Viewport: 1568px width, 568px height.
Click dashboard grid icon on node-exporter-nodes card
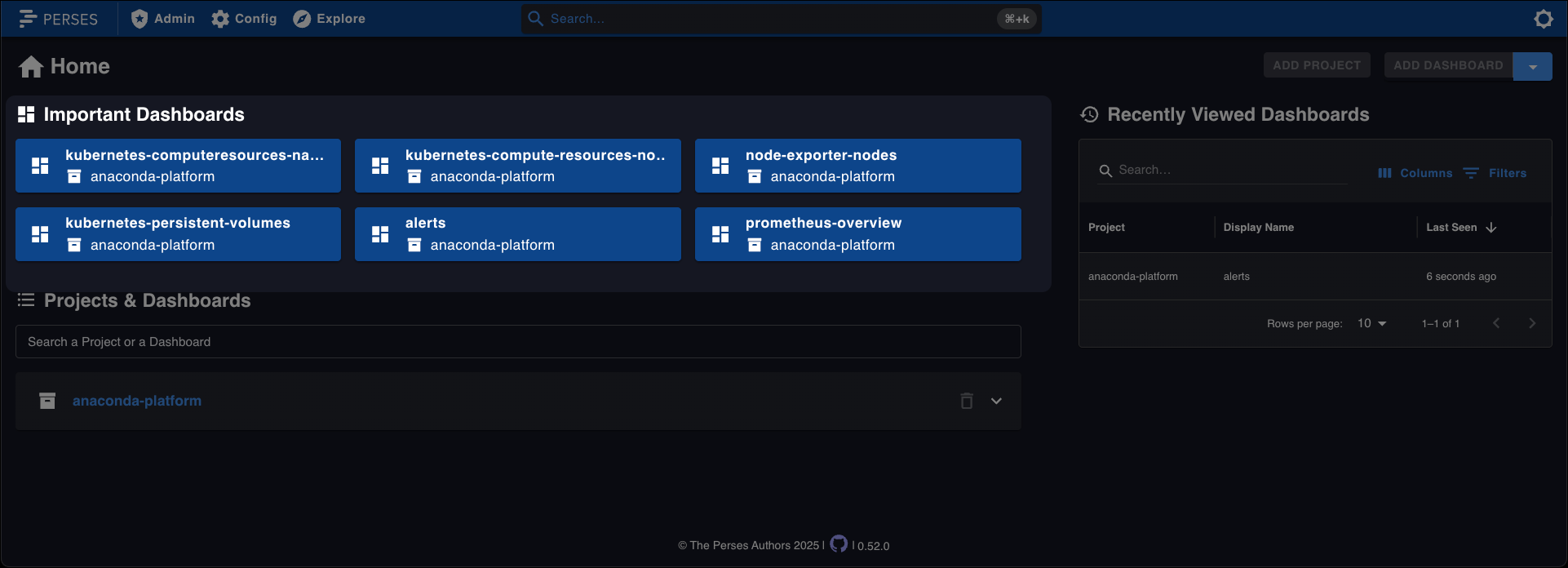tap(720, 166)
